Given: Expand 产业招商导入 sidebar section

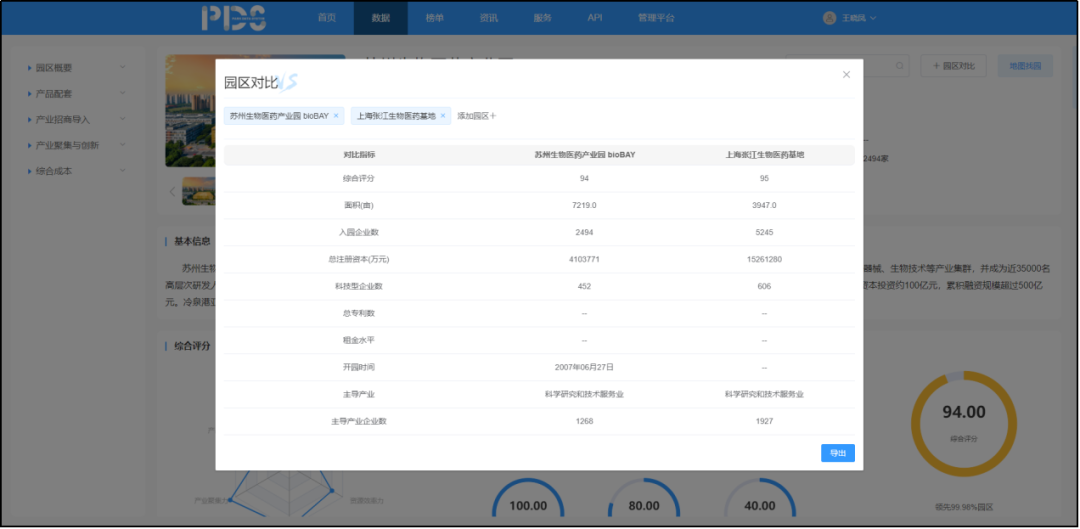Looking at the screenshot, I should click(x=76, y=119).
